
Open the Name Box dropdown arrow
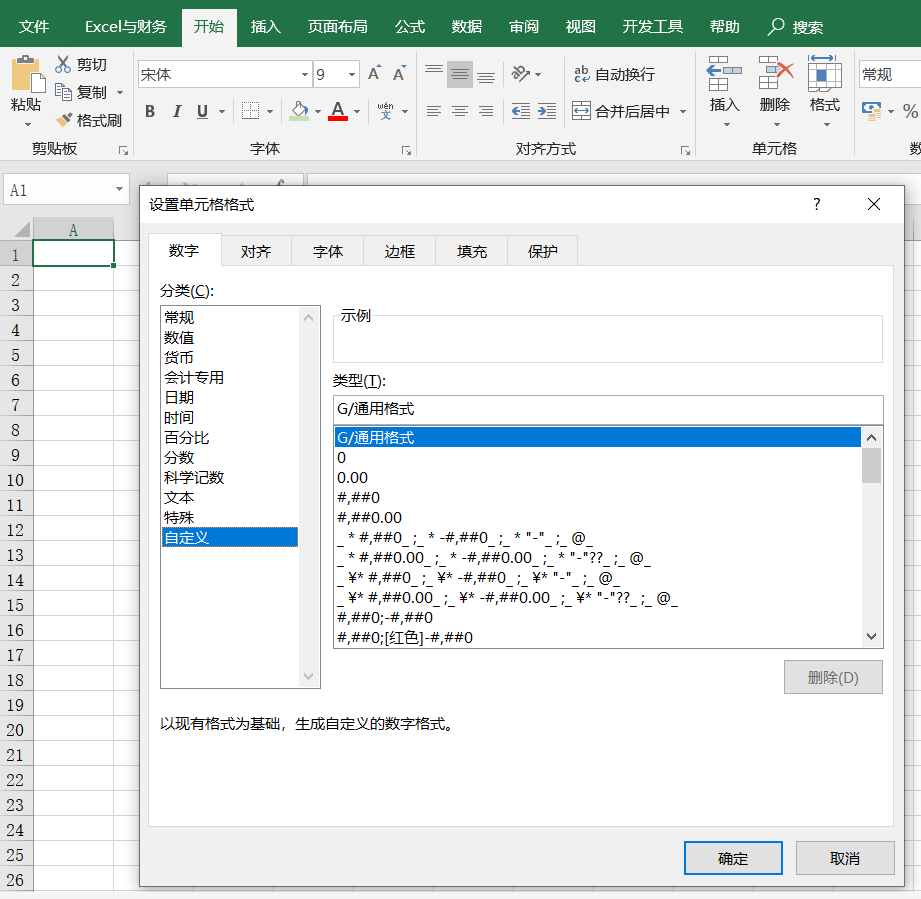tap(119, 189)
